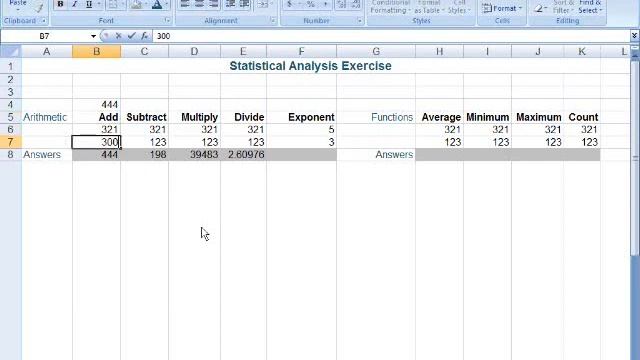The image size is (640, 360).
Task: Open the Alignment dialog launcher
Action: pos(273,20)
